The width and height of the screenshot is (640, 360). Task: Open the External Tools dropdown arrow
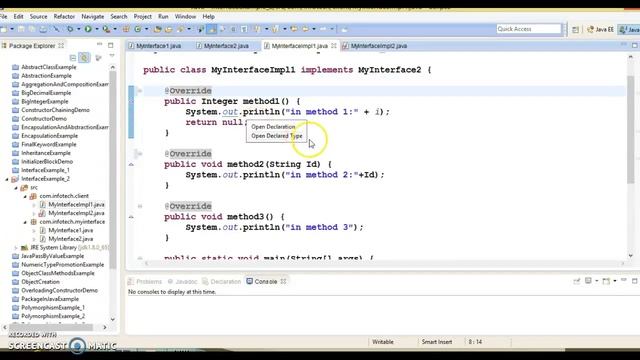[x=115, y=29]
